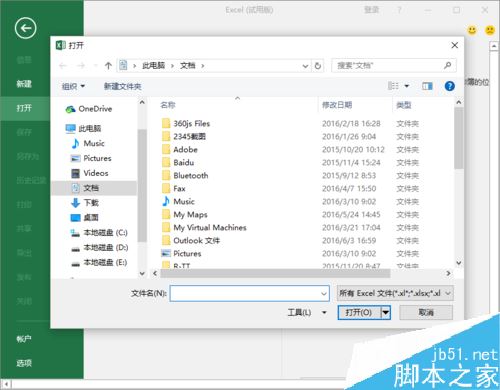Screen dimensions: 500x390
Task: Open 选项 in Excel backstage menu
Action: (x=24, y=363)
